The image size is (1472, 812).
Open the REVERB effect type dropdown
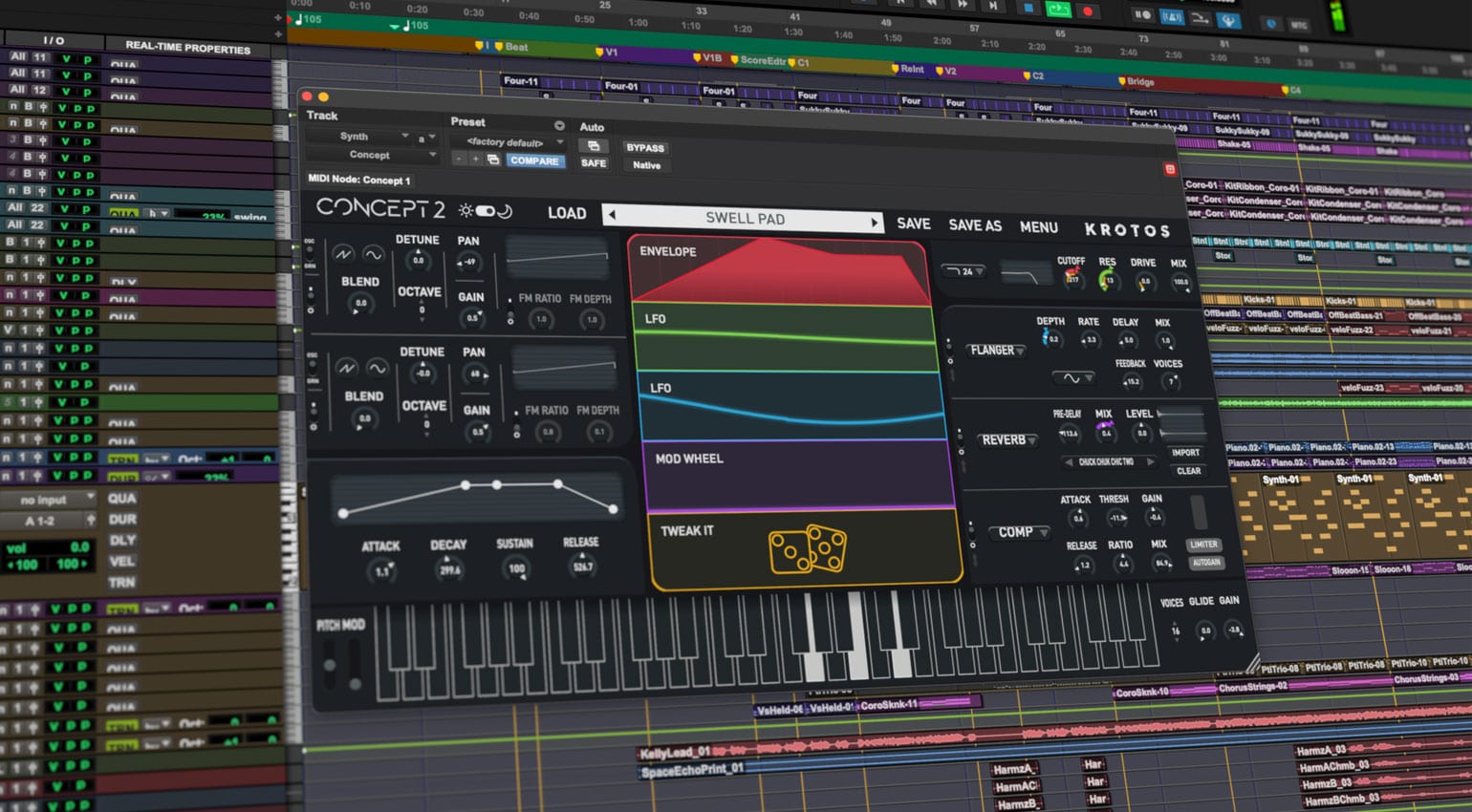tap(1008, 440)
